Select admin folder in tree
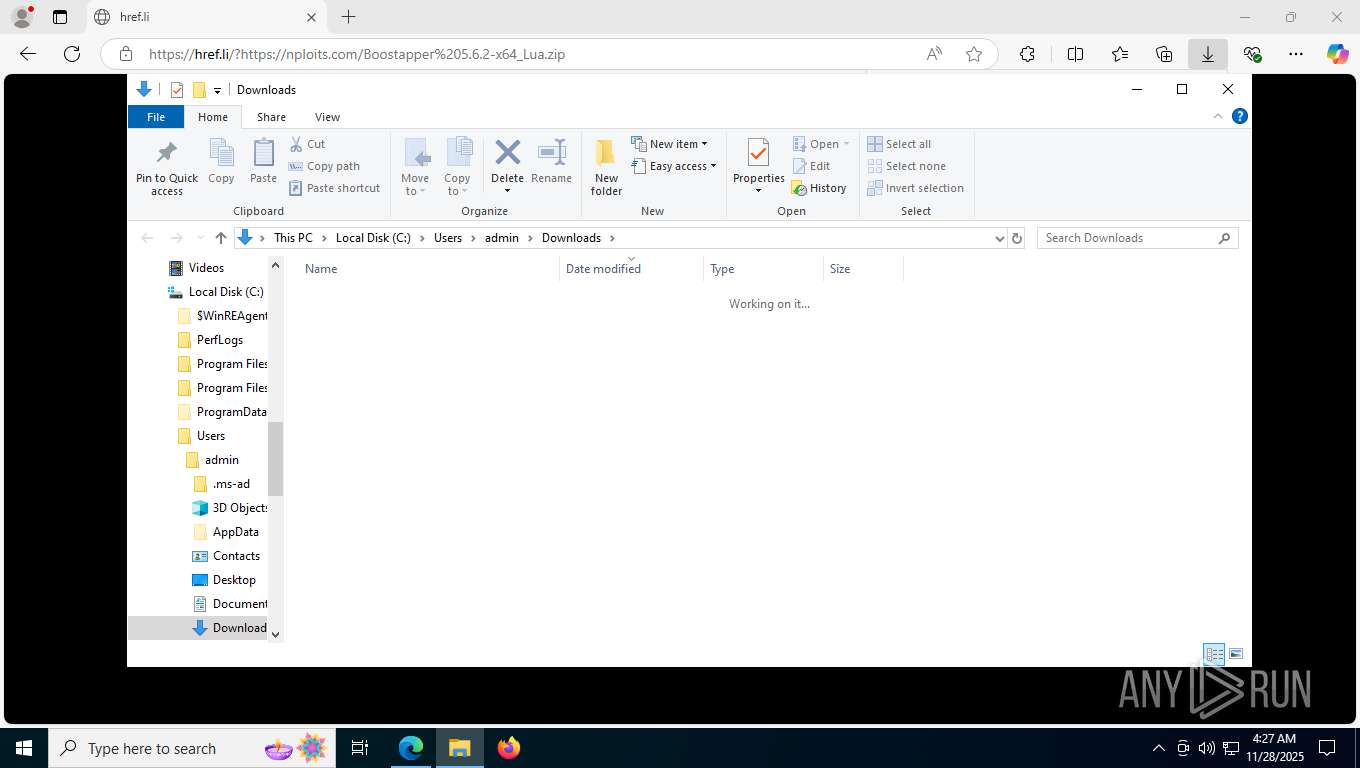The height and width of the screenshot is (768, 1360). pyautogui.click(x=221, y=460)
